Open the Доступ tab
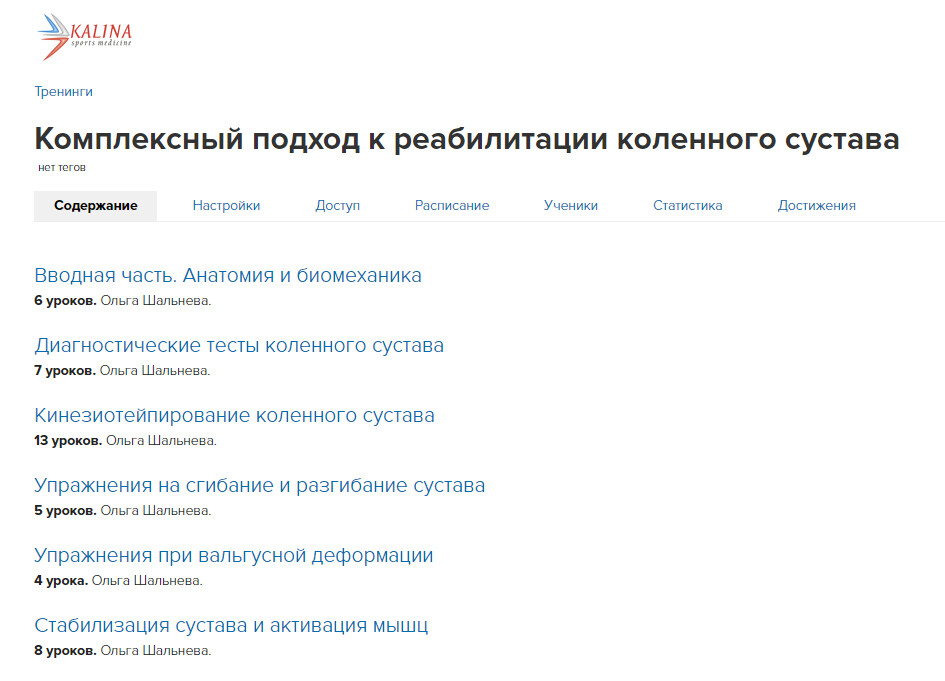 [338, 206]
